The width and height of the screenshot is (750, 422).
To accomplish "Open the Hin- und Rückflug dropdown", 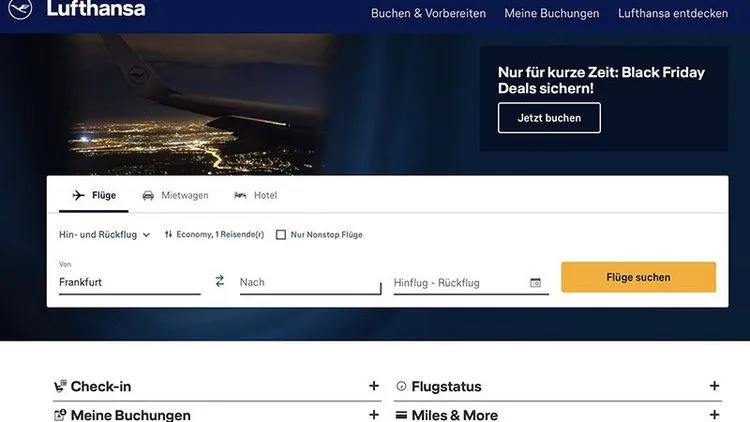I will (104, 234).
